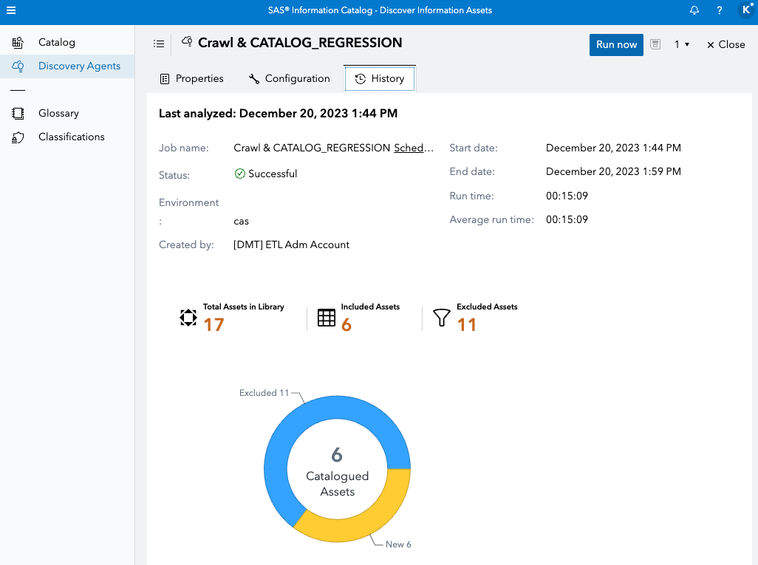Close the Crawl & CATALOG_REGRESSION agent
This screenshot has height=565, width=758.
[725, 45]
